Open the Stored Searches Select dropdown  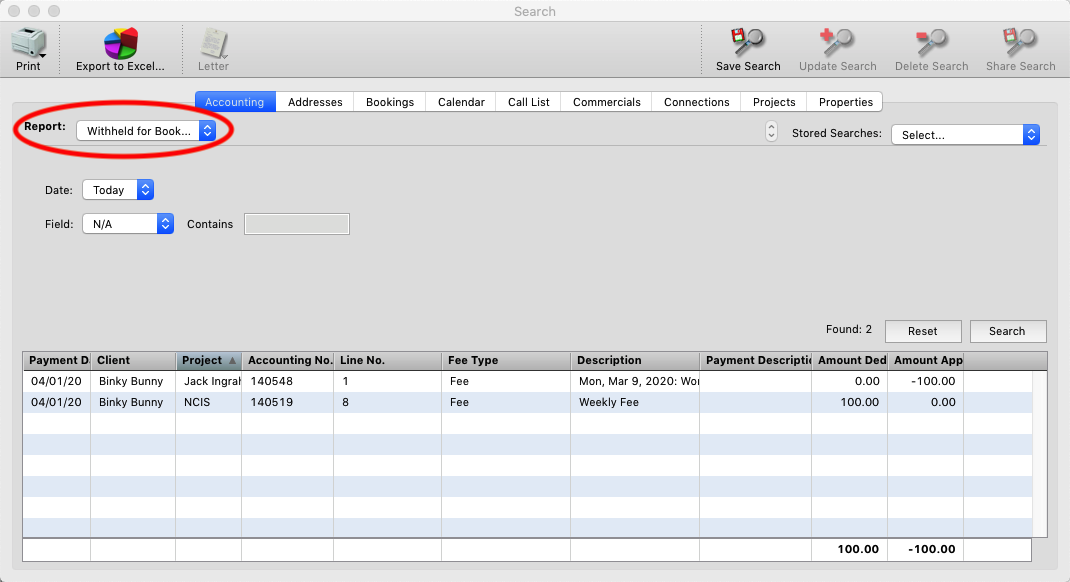[x=966, y=134]
